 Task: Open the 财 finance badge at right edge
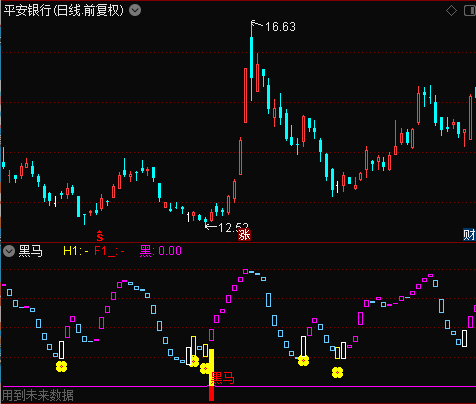point(469,235)
